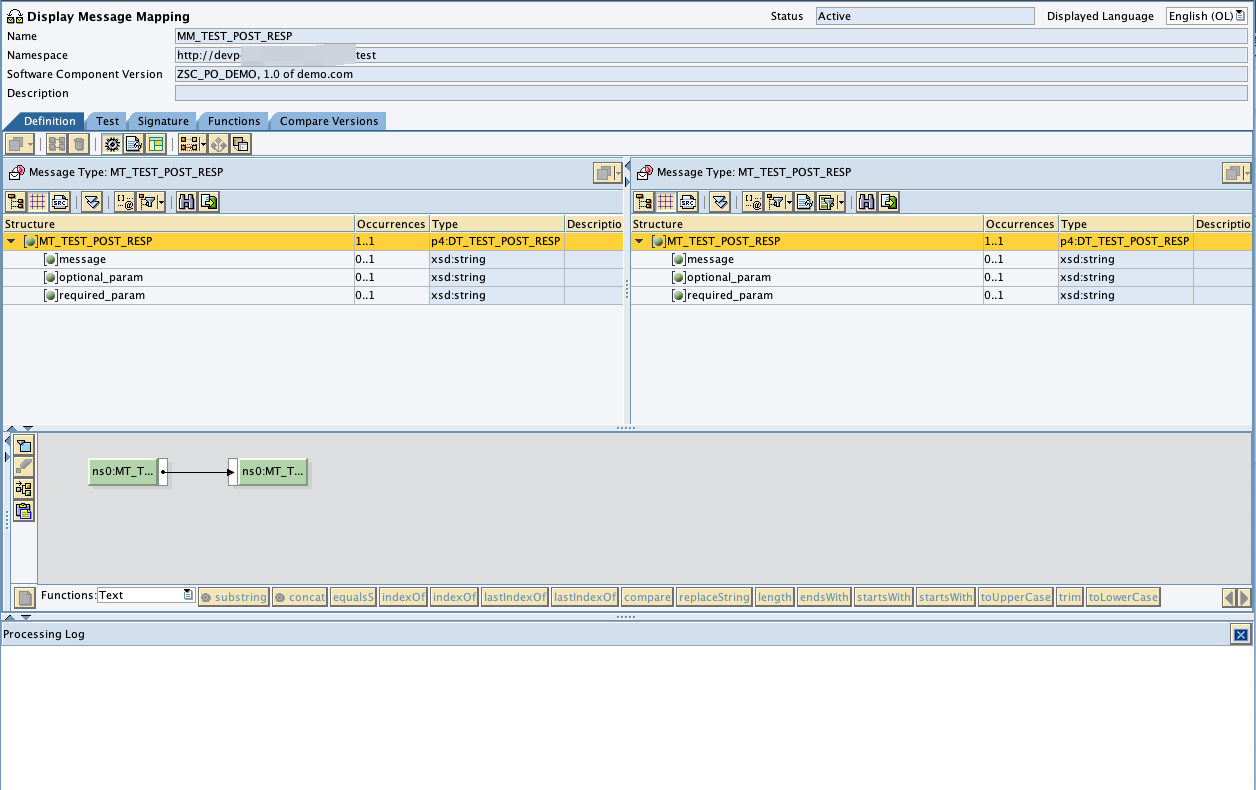Click the source structure brackets-@ icon

(x=125, y=202)
